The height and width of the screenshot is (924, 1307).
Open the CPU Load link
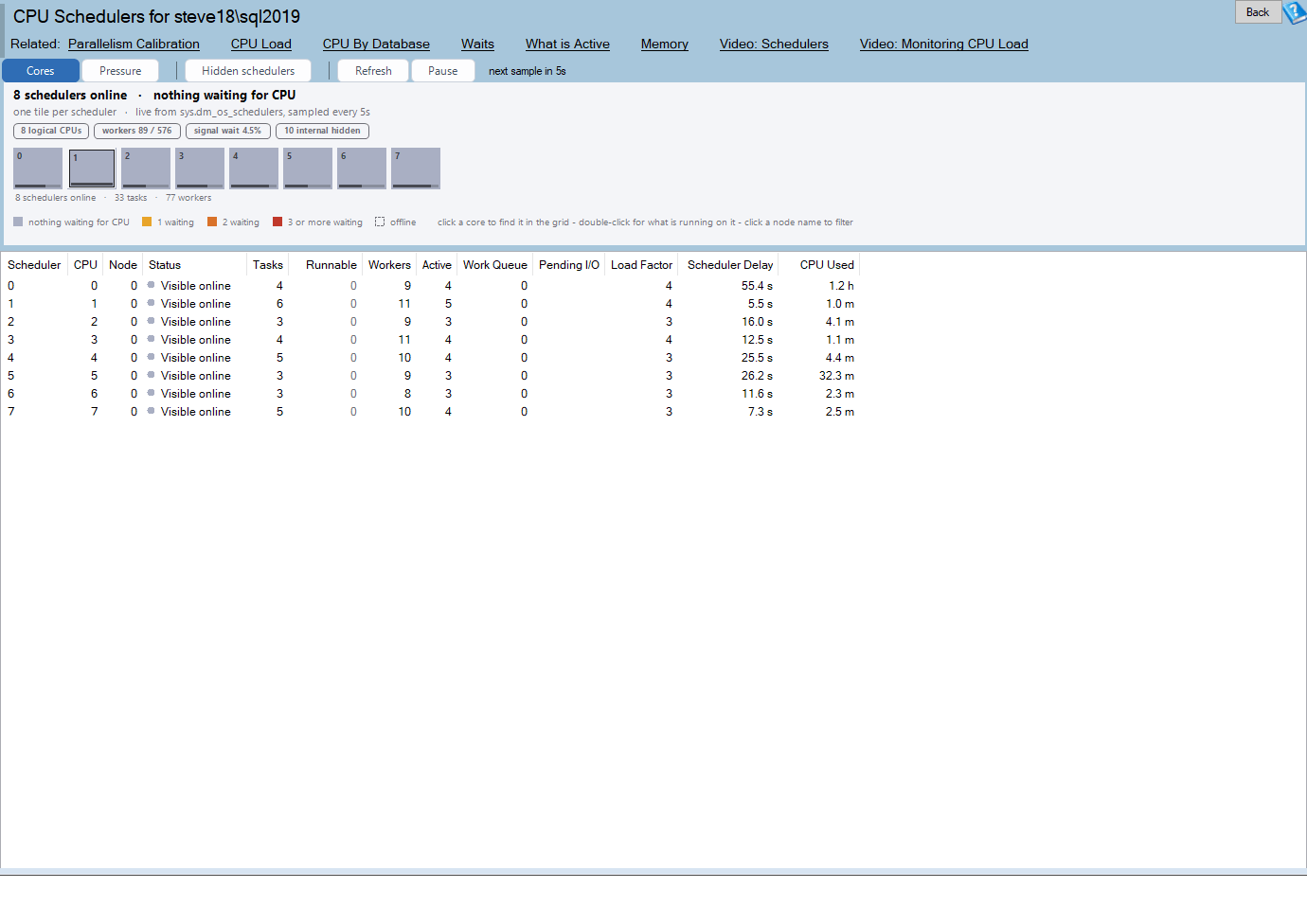(x=261, y=44)
